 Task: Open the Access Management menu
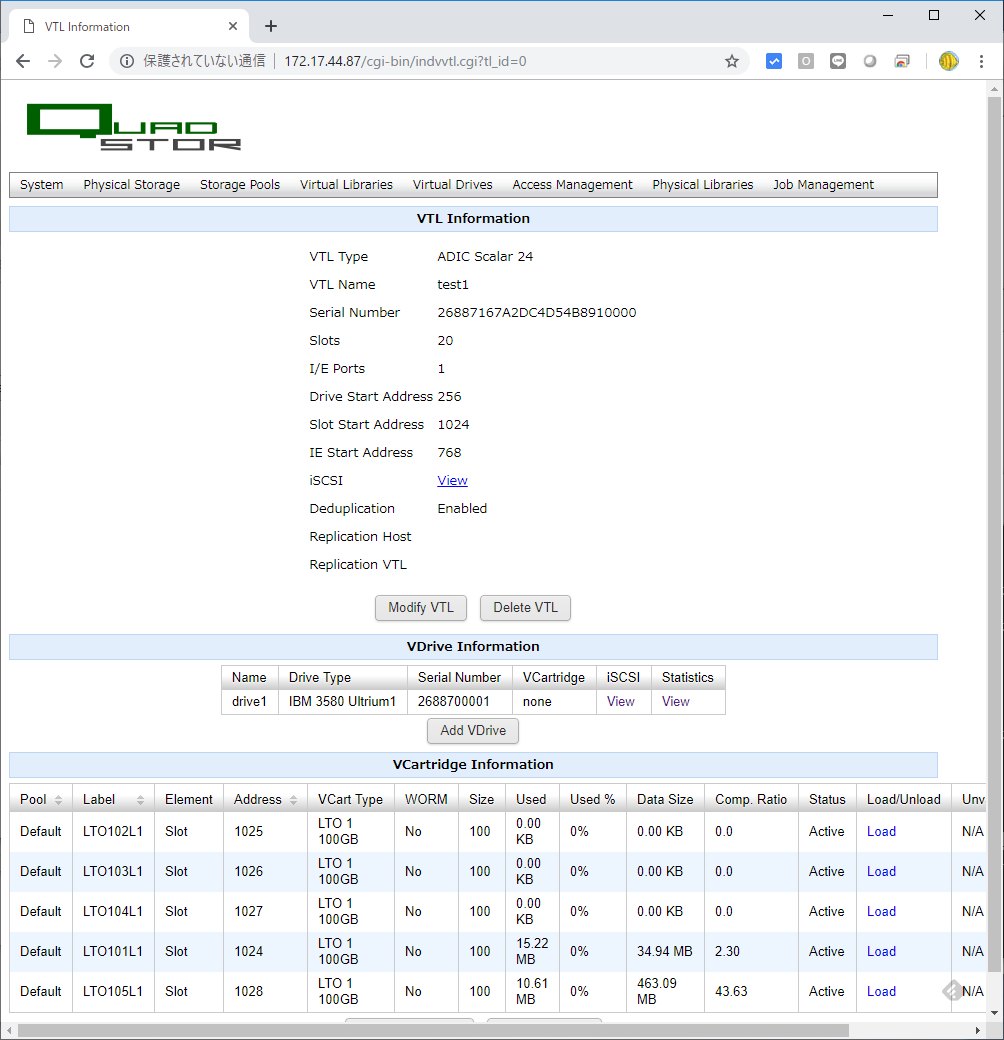[x=572, y=185]
